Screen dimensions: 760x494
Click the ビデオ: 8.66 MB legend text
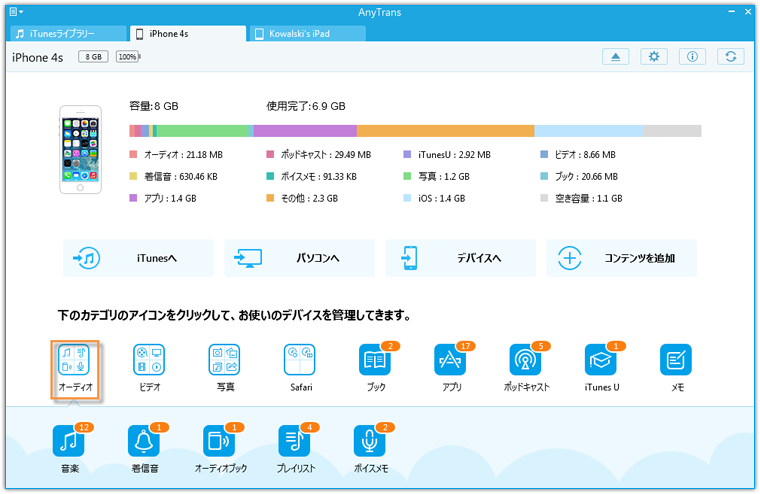[585, 155]
